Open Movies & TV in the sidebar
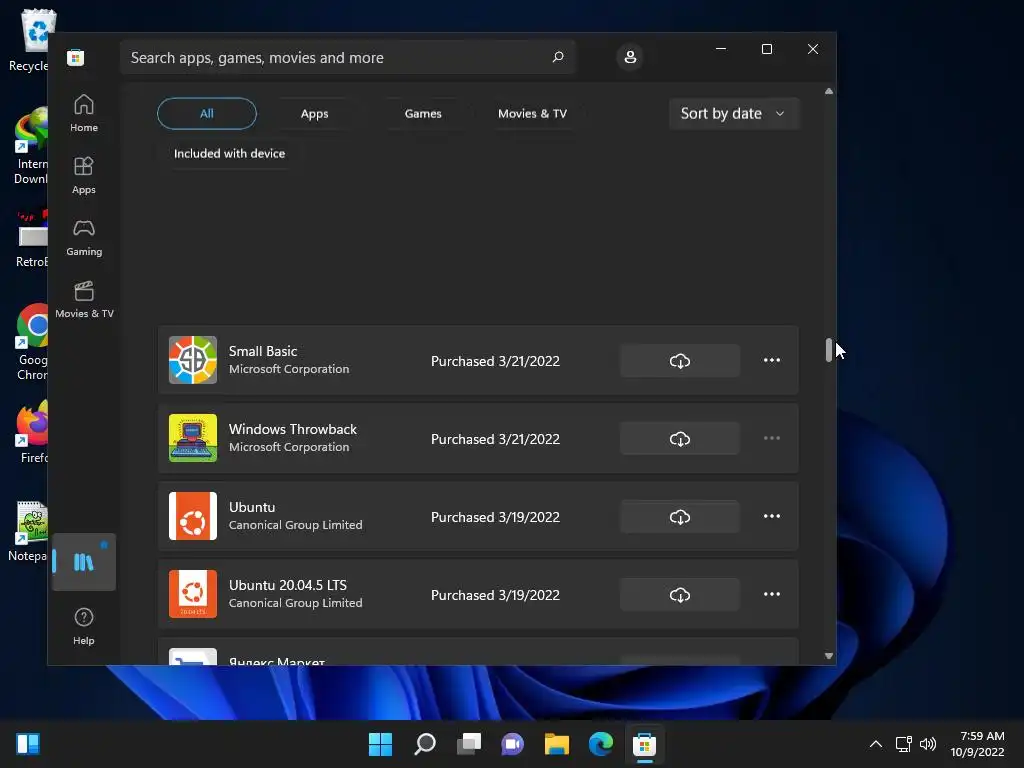The width and height of the screenshot is (1024, 768). (x=84, y=299)
